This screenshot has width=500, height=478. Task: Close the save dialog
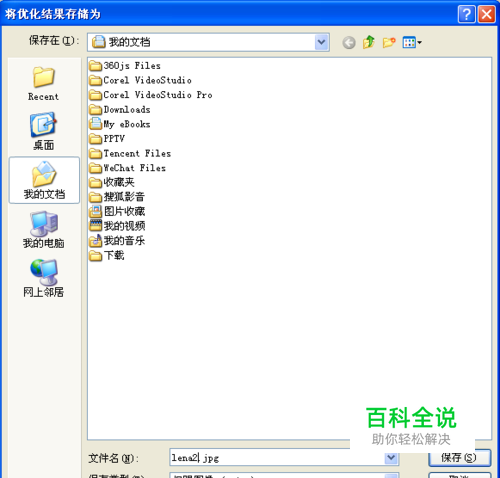(487, 14)
